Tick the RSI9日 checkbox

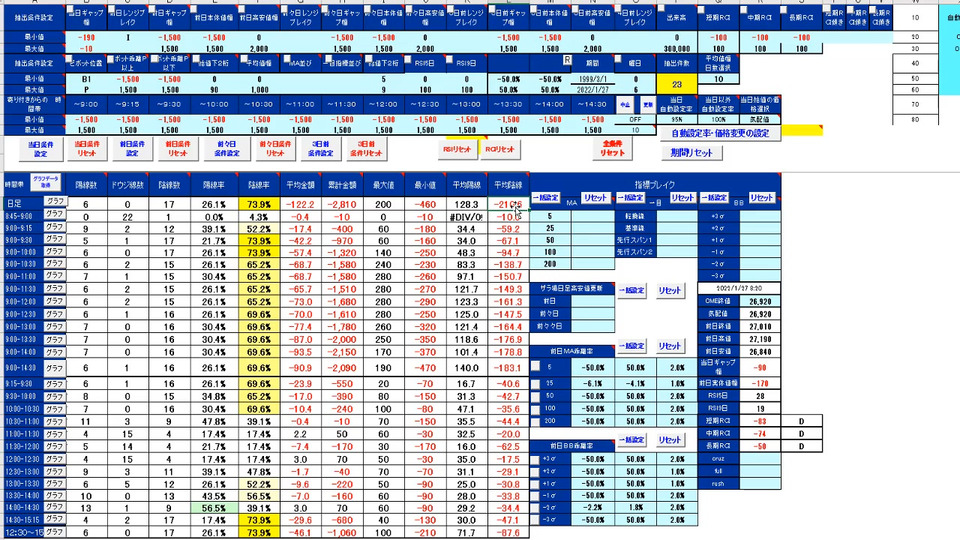pos(450,59)
